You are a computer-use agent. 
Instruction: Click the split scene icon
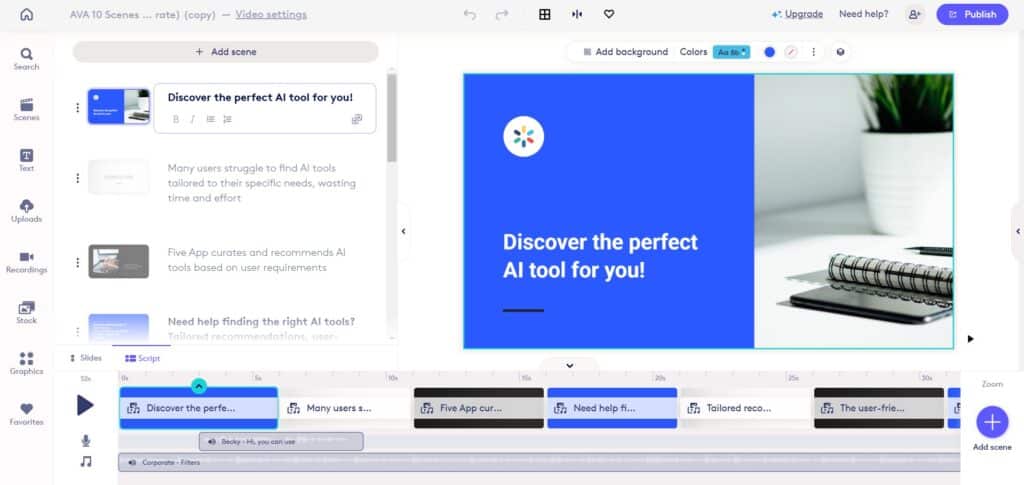pyautogui.click(x=577, y=14)
